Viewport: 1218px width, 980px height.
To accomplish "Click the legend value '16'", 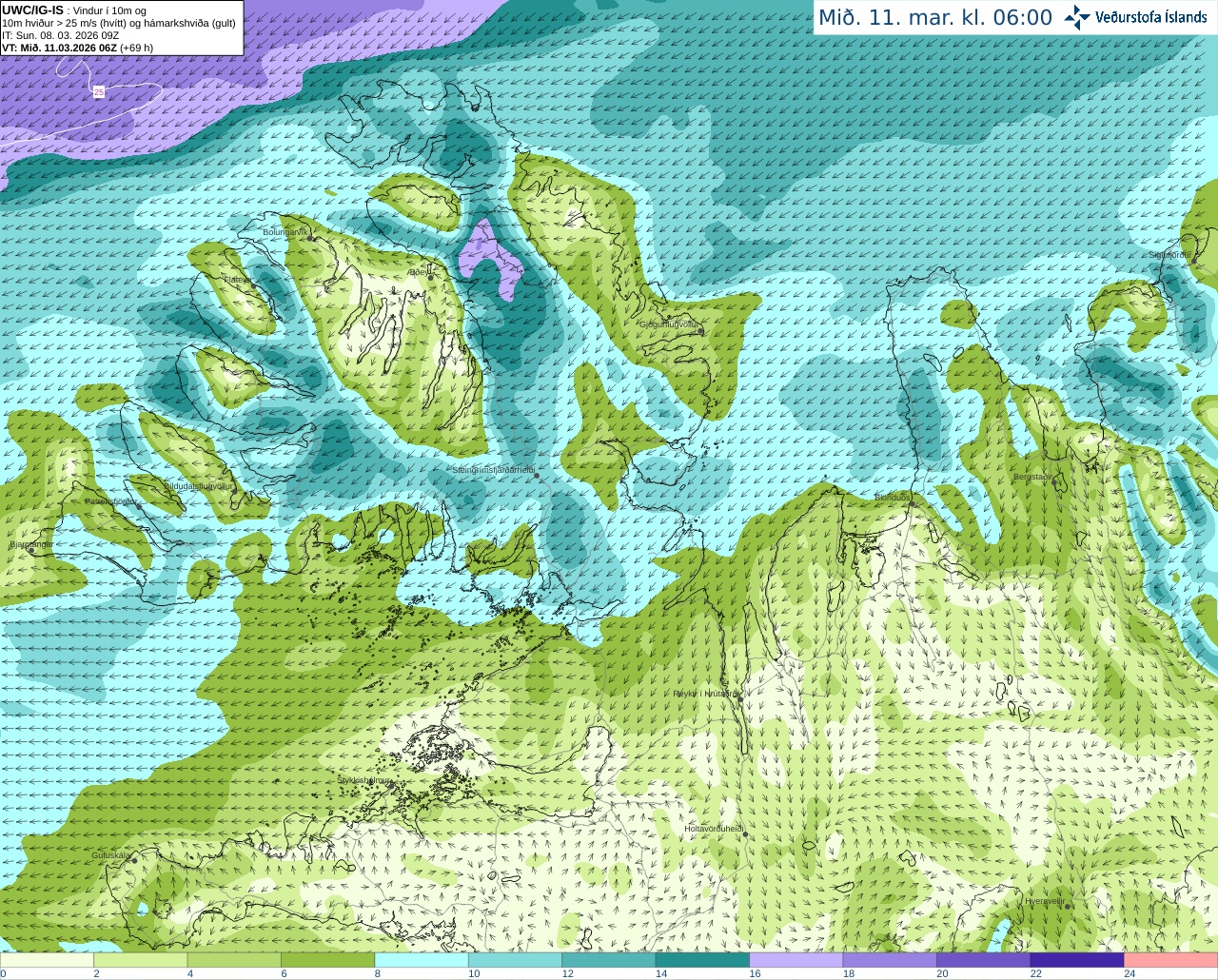I will pos(755,973).
